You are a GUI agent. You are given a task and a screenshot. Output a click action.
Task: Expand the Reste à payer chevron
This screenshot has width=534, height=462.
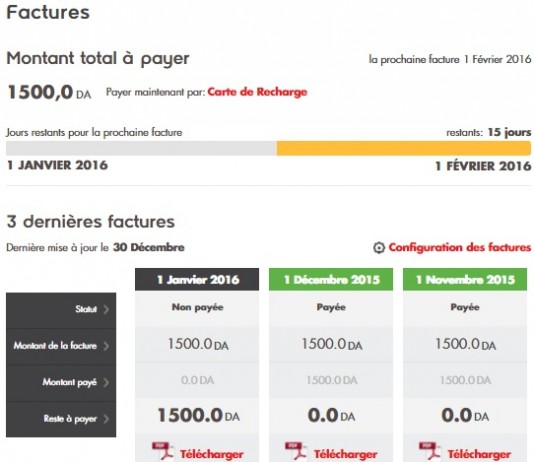tap(106, 419)
